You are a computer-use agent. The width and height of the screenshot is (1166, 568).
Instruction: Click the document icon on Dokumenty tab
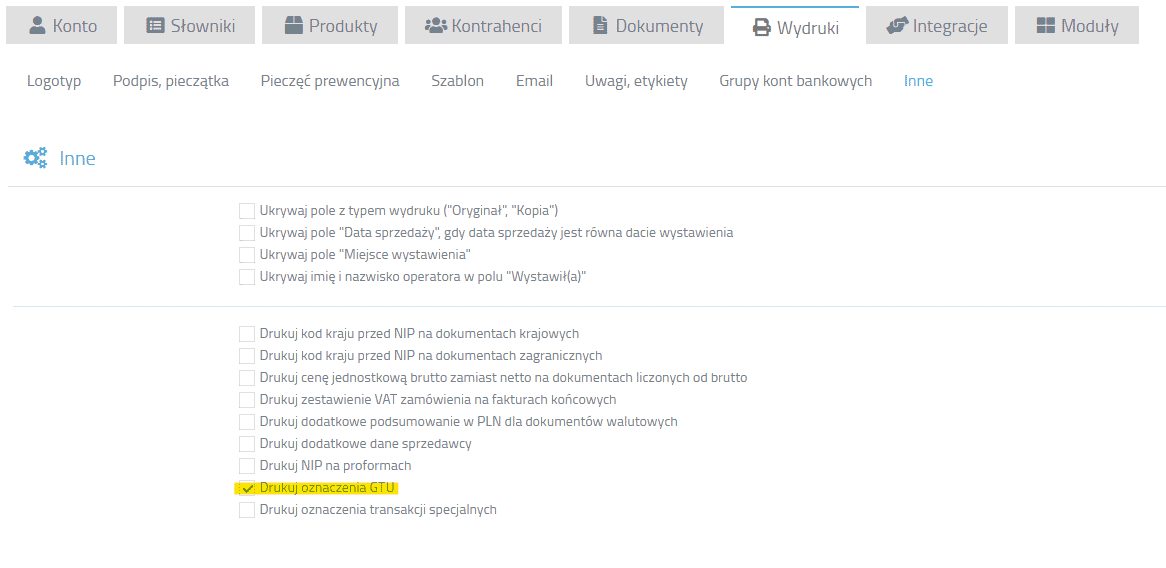(x=599, y=26)
